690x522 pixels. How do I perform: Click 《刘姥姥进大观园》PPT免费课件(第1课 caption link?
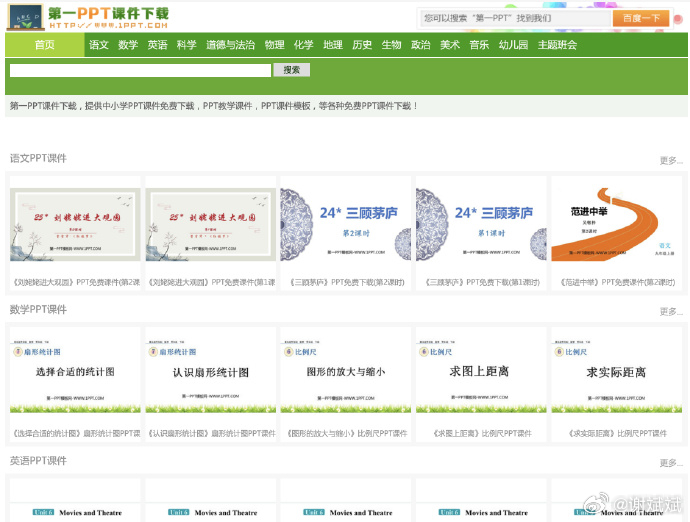[x=212, y=282]
